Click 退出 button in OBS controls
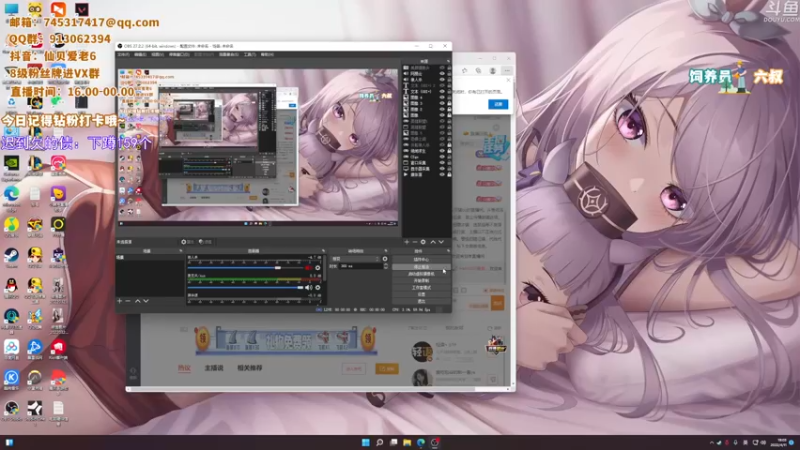The height and width of the screenshot is (450, 800). tap(421, 302)
